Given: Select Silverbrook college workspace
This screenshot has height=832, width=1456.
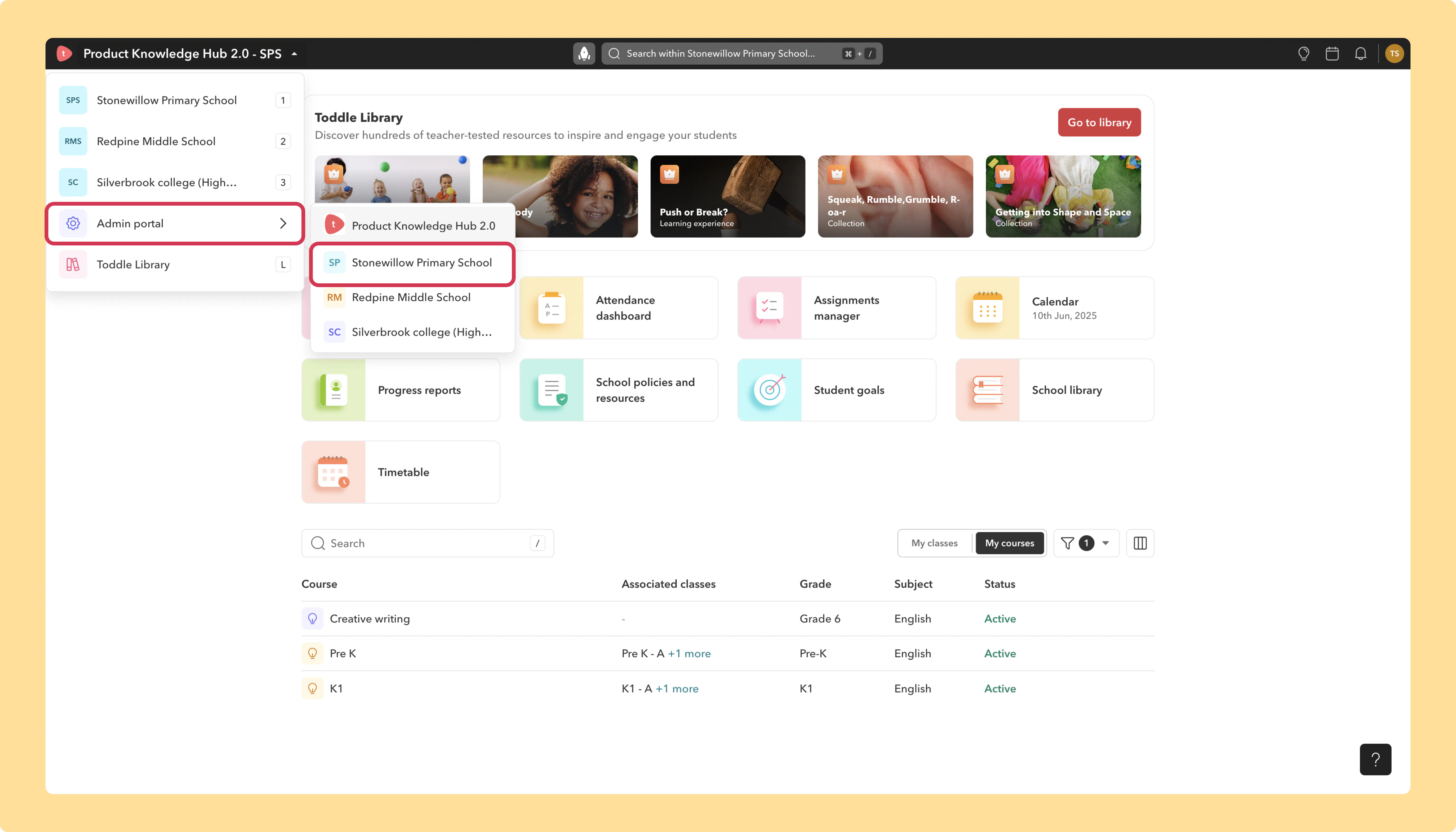Looking at the screenshot, I should (175, 182).
